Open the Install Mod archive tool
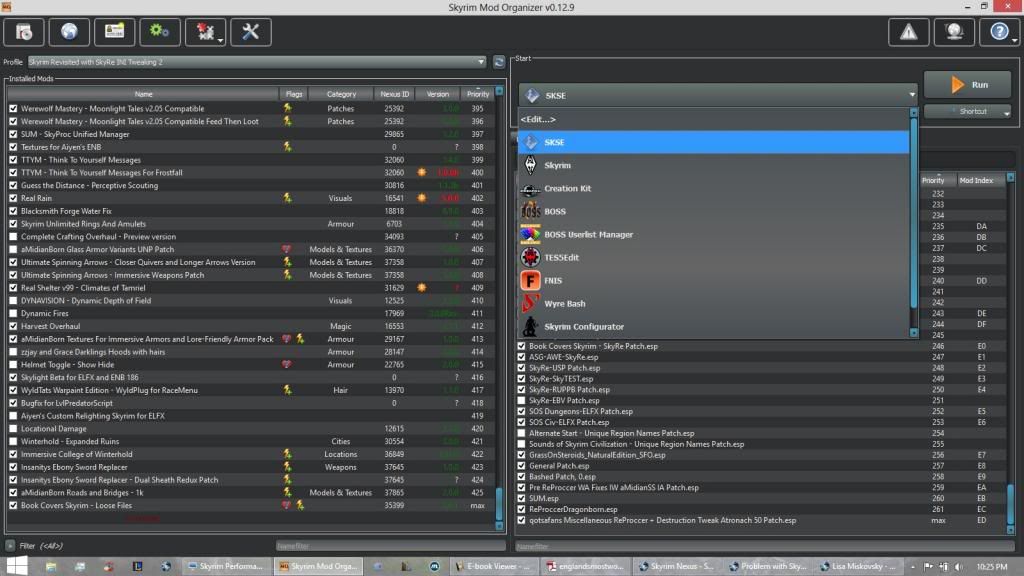The image size is (1024, 576). pos(24,32)
